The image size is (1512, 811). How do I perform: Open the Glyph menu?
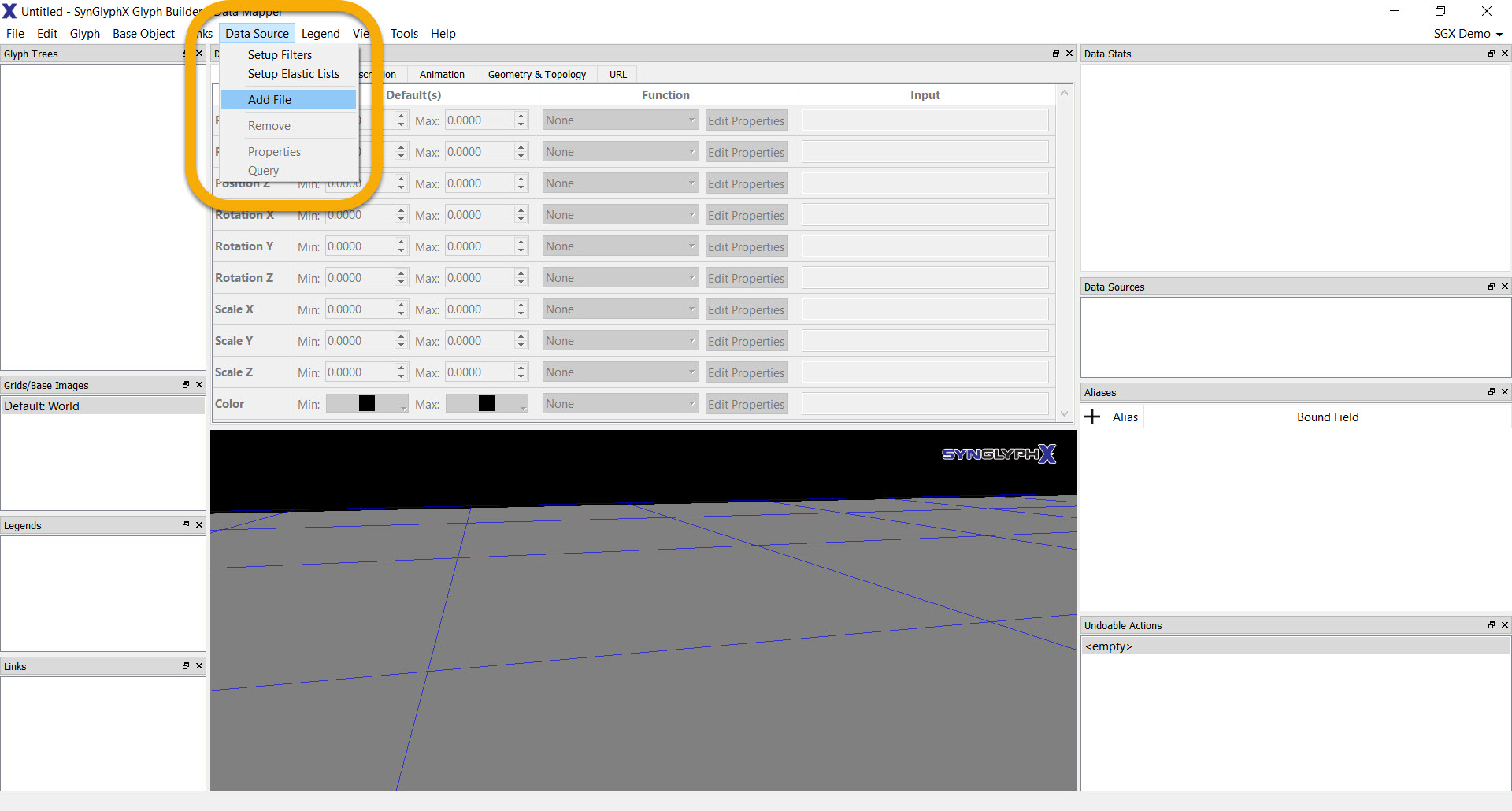[85, 34]
